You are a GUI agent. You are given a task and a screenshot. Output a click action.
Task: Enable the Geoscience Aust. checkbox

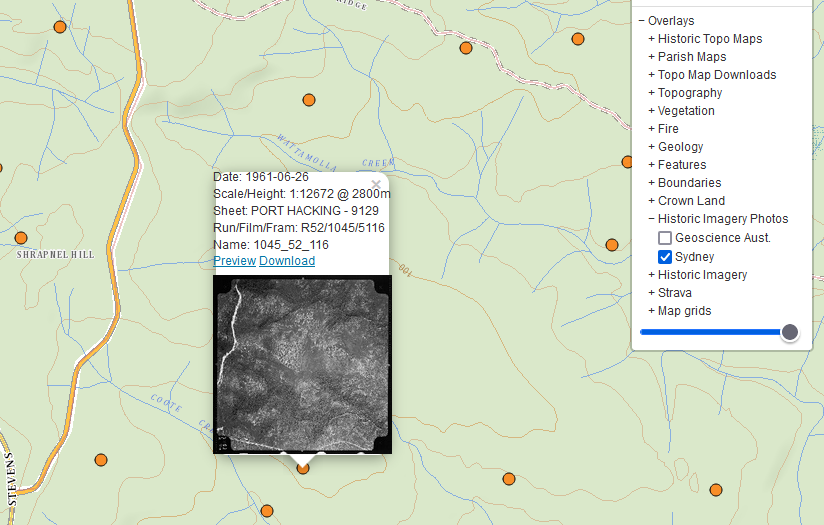[665, 238]
